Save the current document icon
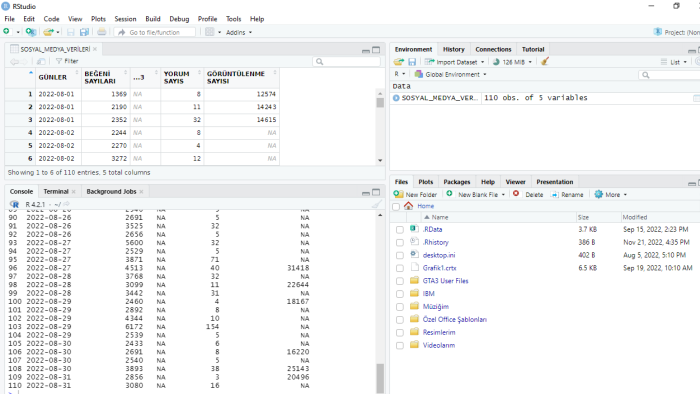 click(x=71, y=32)
